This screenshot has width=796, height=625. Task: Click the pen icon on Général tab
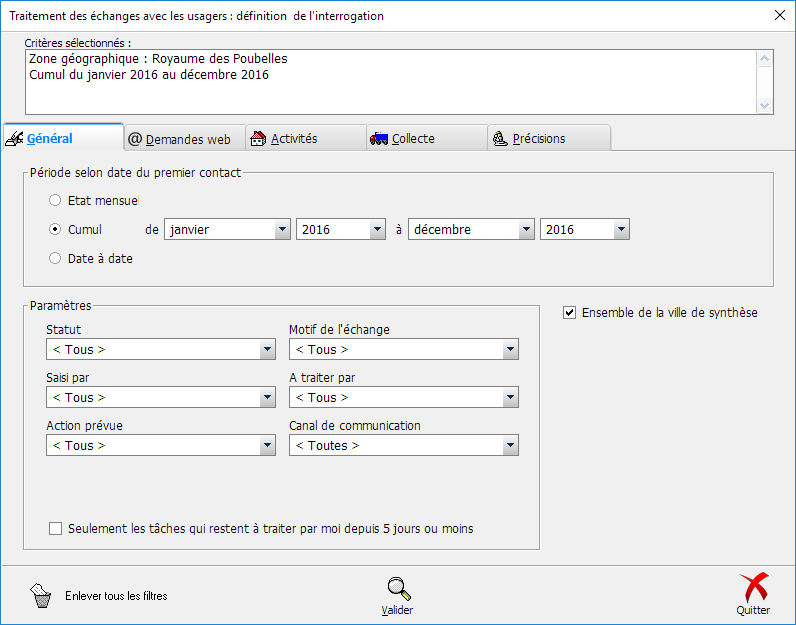click(15, 139)
